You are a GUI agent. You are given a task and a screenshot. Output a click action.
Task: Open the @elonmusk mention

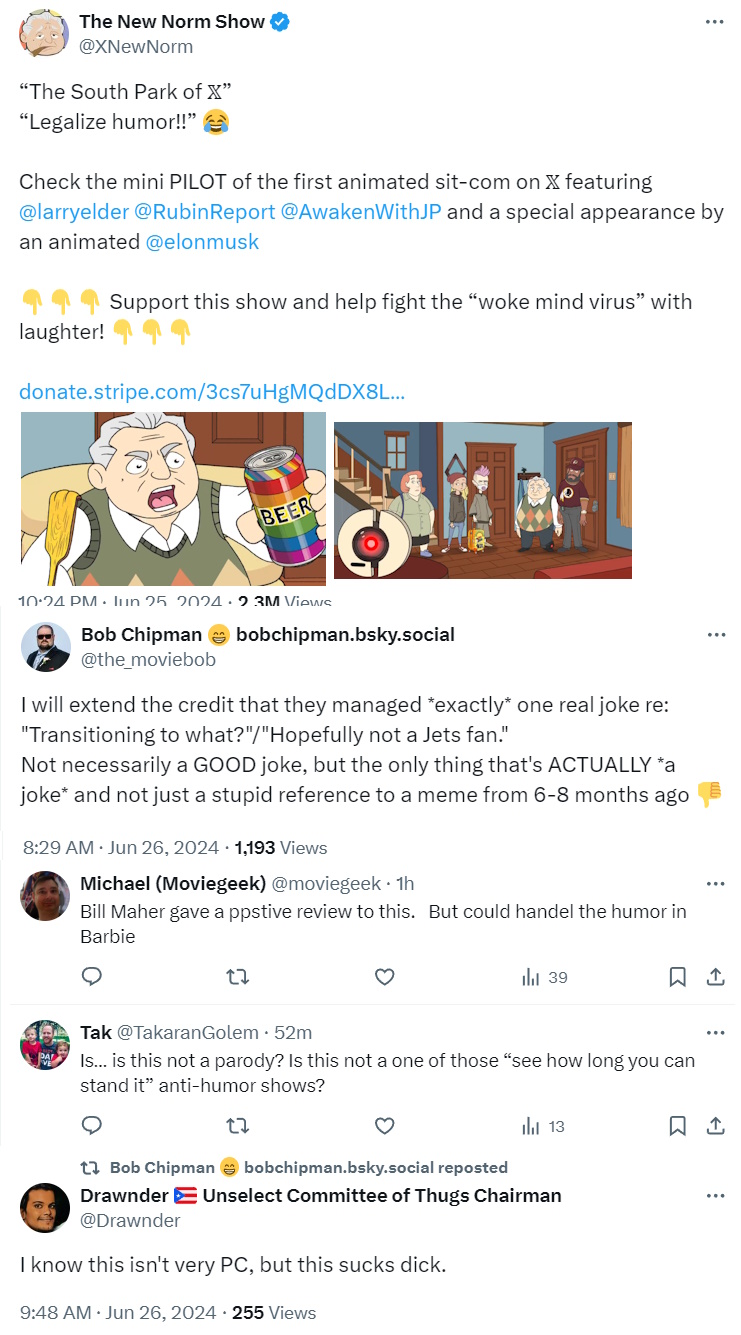coord(203,242)
